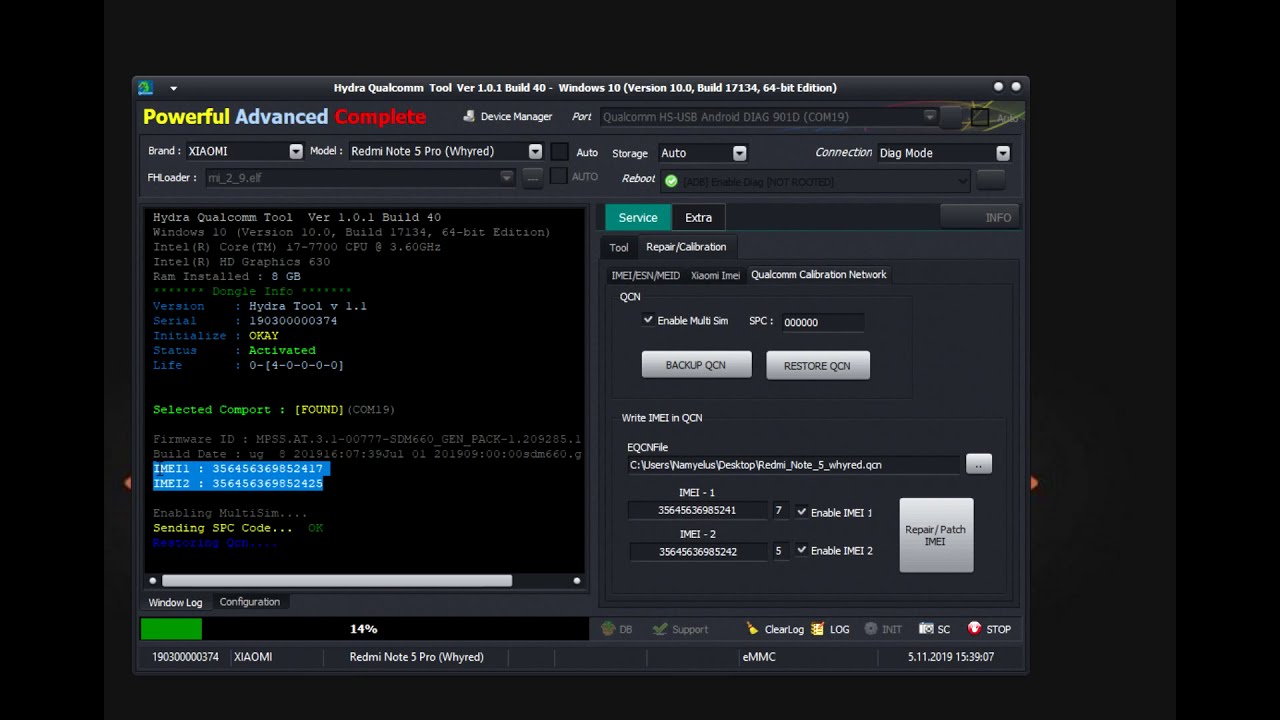Click the ClearLog broom icon
This screenshot has width=1280, height=720.
coord(752,629)
